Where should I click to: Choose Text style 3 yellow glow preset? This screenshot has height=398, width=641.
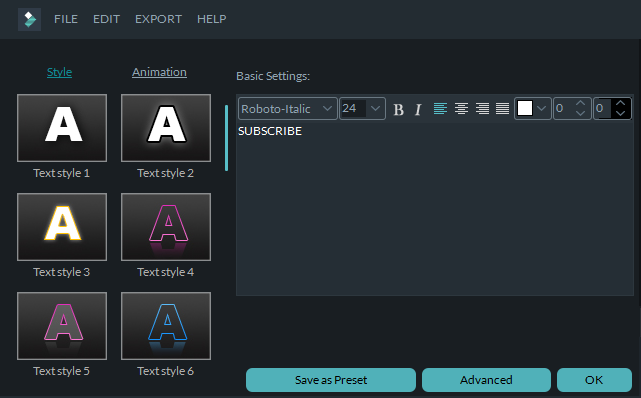coord(62,227)
